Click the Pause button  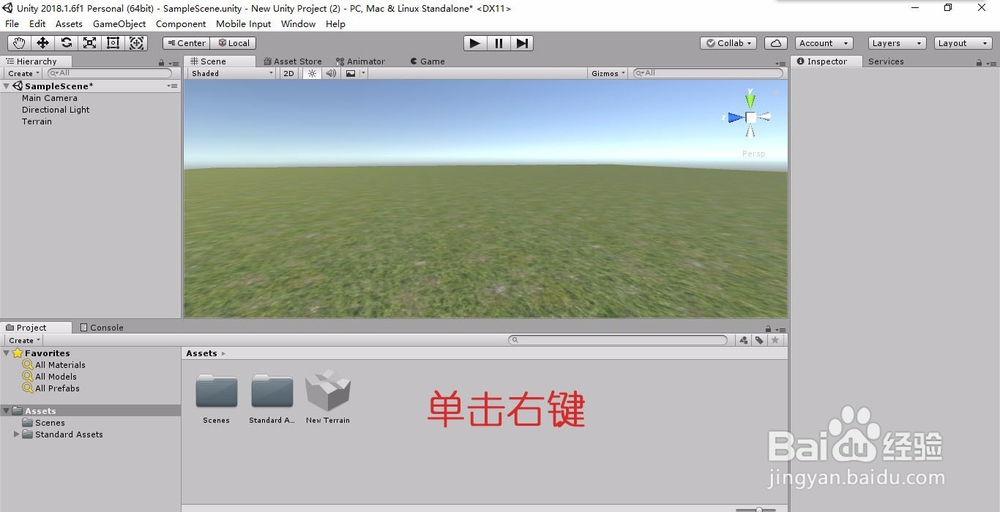[x=499, y=43]
